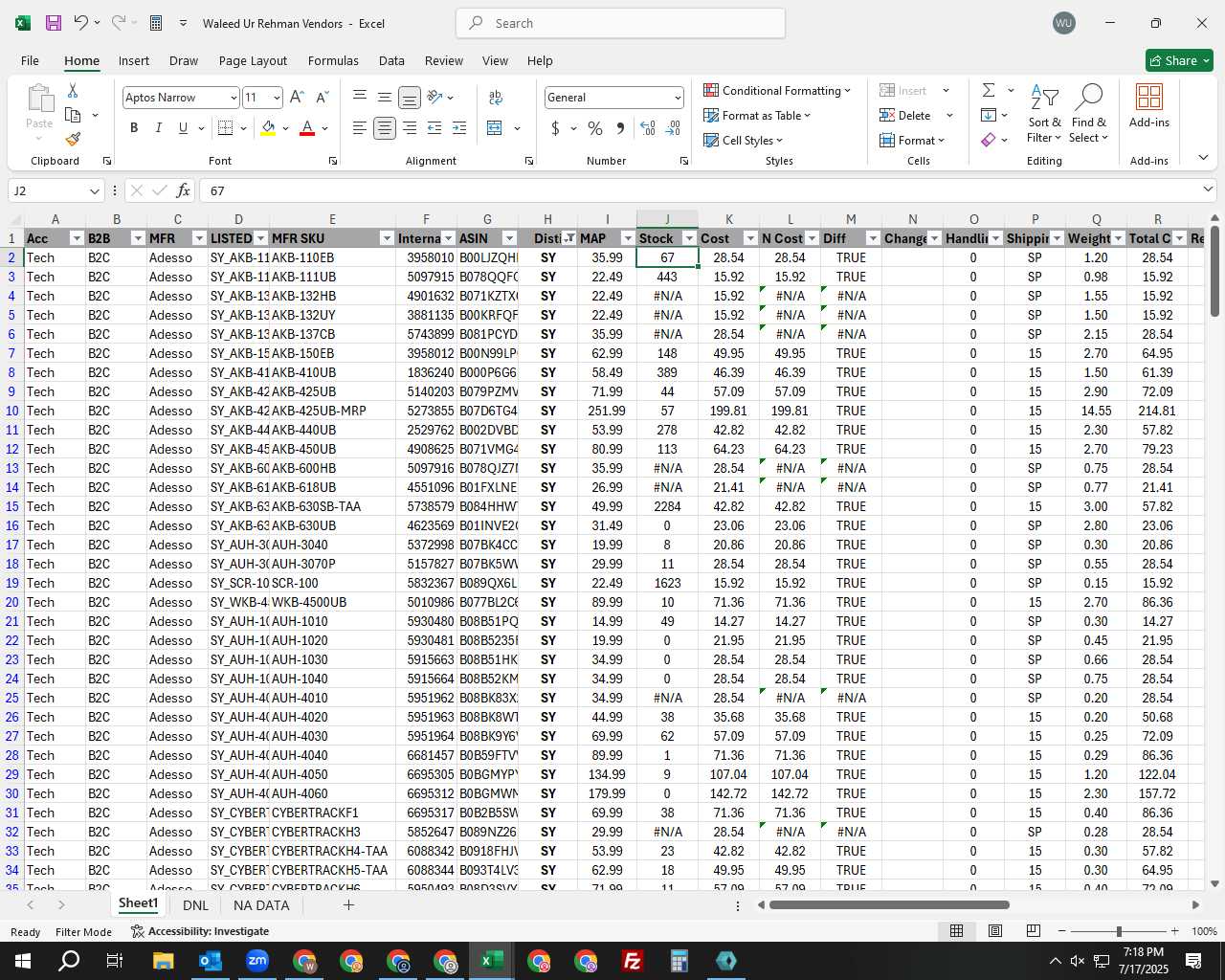Image resolution: width=1225 pixels, height=980 pixels.
Task: Toggle Normal view in status bar
Action: coord(956,930)
